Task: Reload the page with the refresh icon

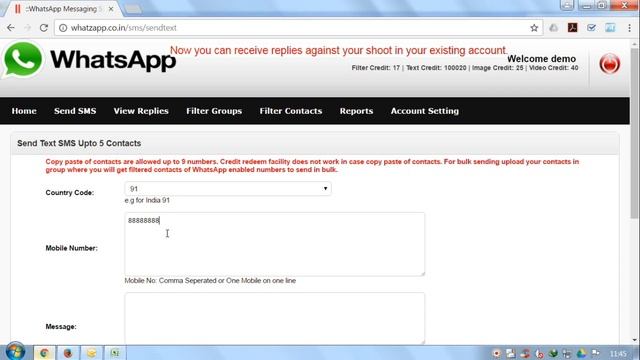Action: [44, 28]
